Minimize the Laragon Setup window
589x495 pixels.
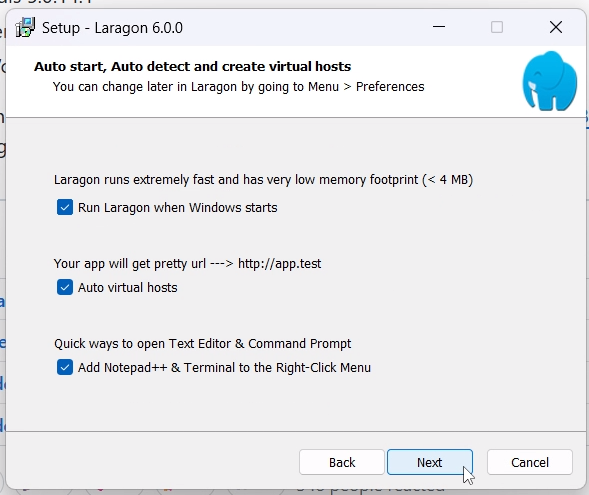point(439,27)
